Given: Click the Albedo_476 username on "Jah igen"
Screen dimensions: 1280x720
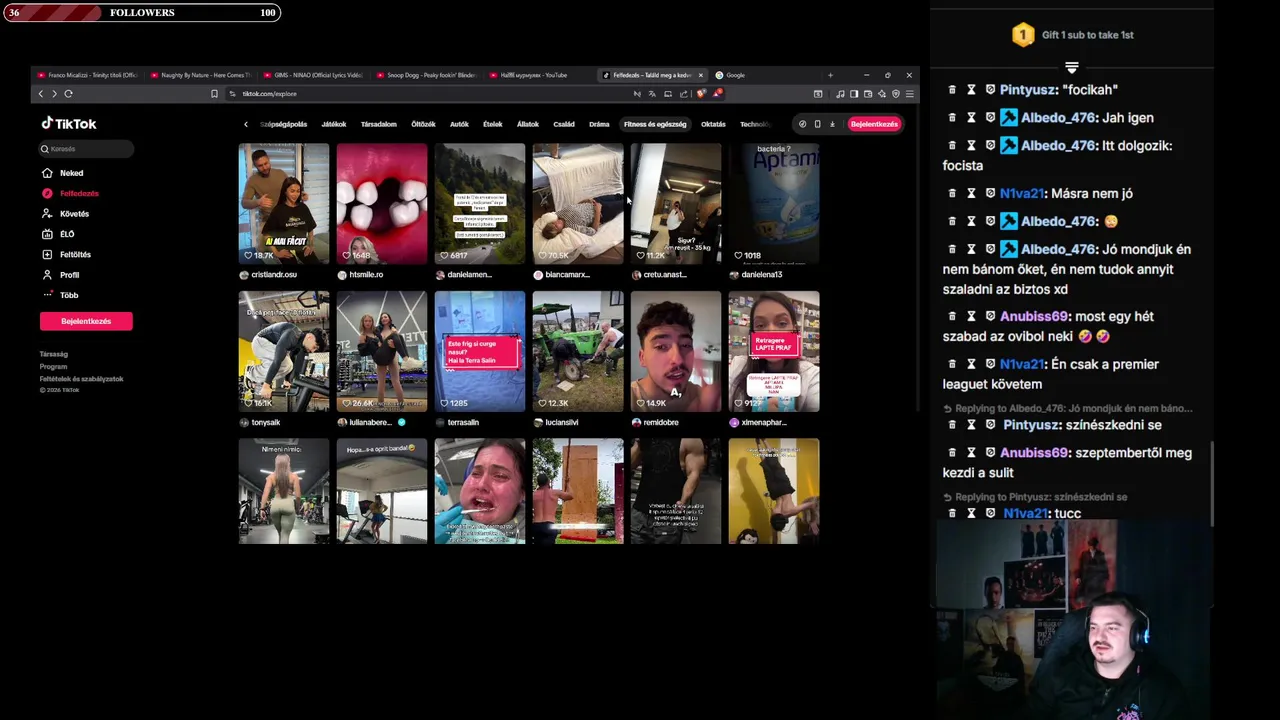Looking at the screenshot, I should (1057, 118).
